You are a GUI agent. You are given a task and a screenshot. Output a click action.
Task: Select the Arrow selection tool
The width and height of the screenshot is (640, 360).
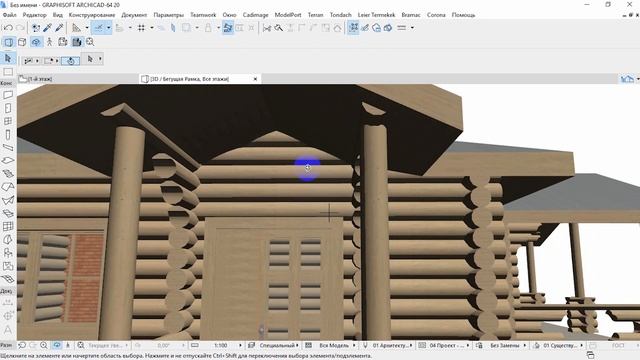coord(8,59)
